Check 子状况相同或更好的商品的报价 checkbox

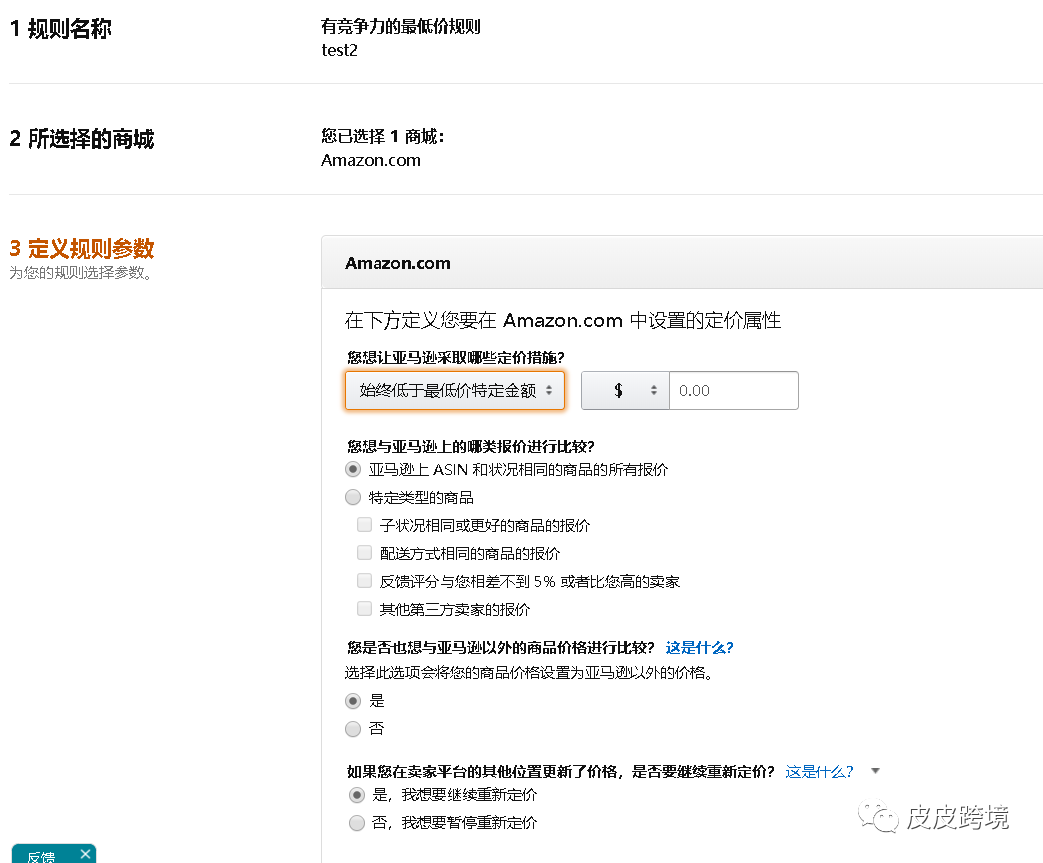365,525
